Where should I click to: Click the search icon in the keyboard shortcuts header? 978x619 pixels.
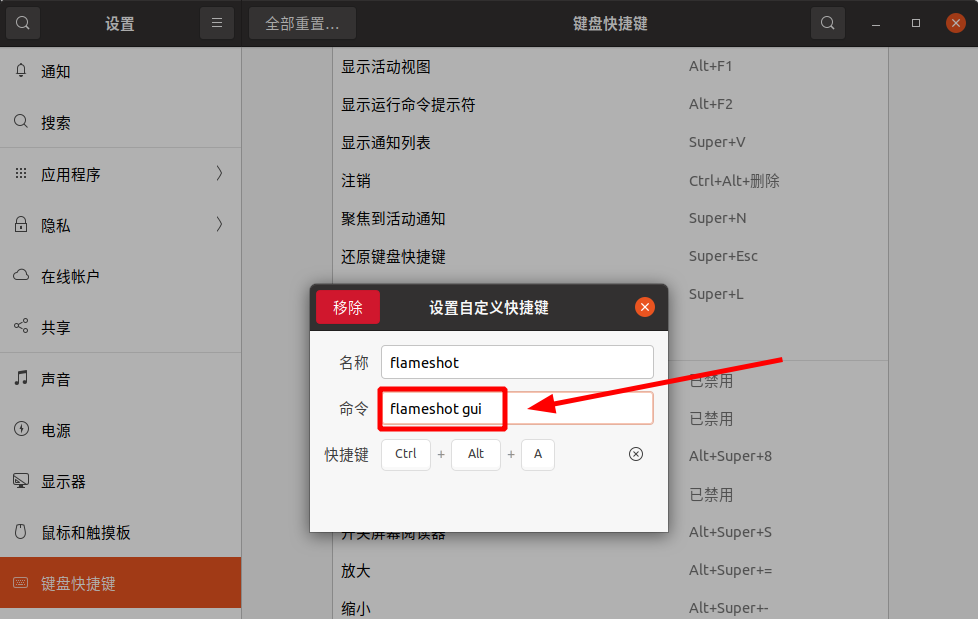[x=828, y=23]
